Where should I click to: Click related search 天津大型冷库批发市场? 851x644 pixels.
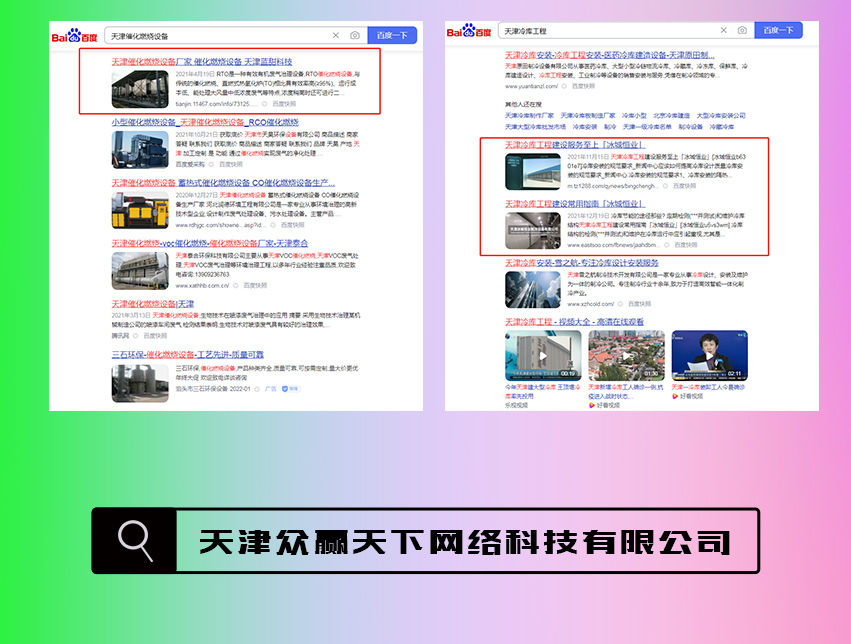535,127
